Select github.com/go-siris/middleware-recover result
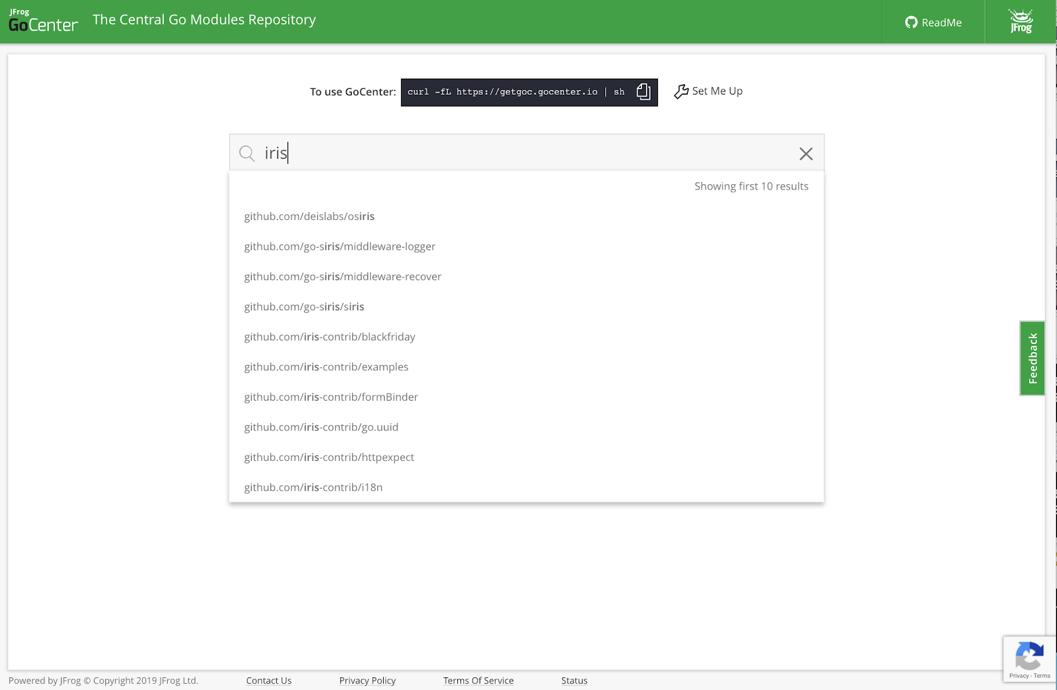 tap(526, 276)
